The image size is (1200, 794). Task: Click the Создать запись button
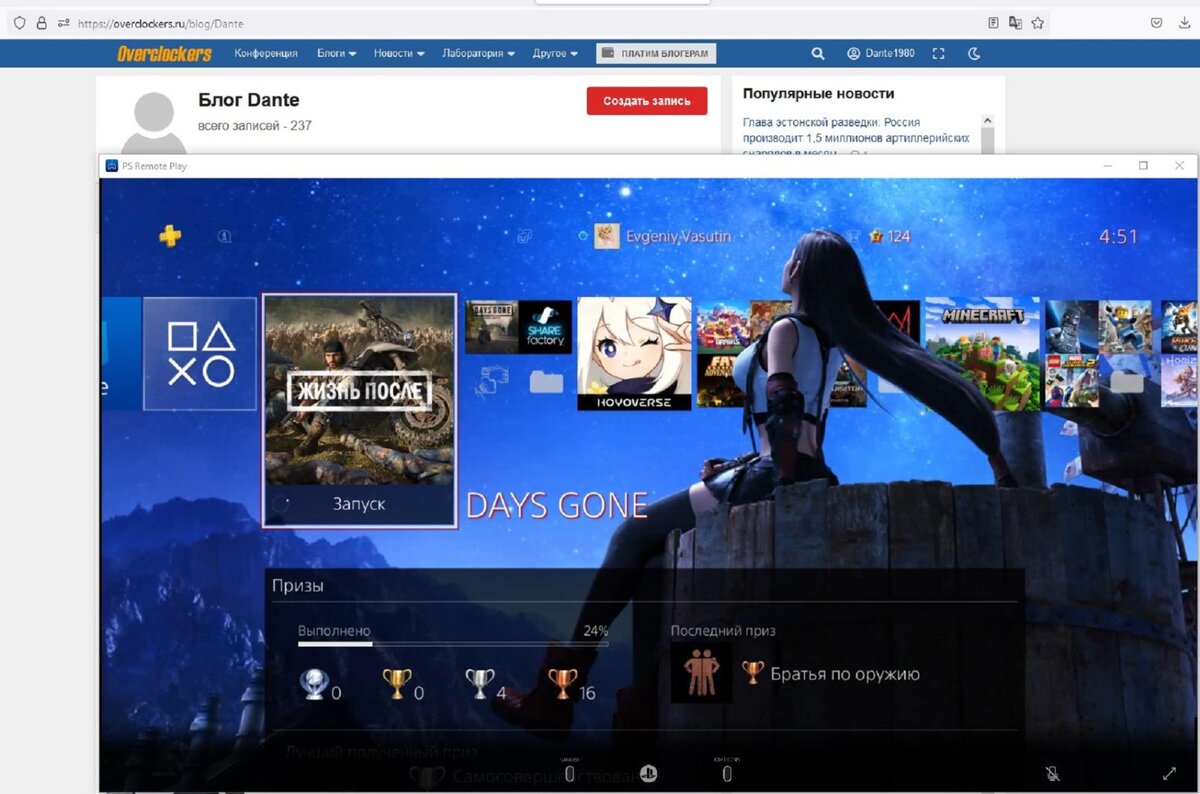647,101
